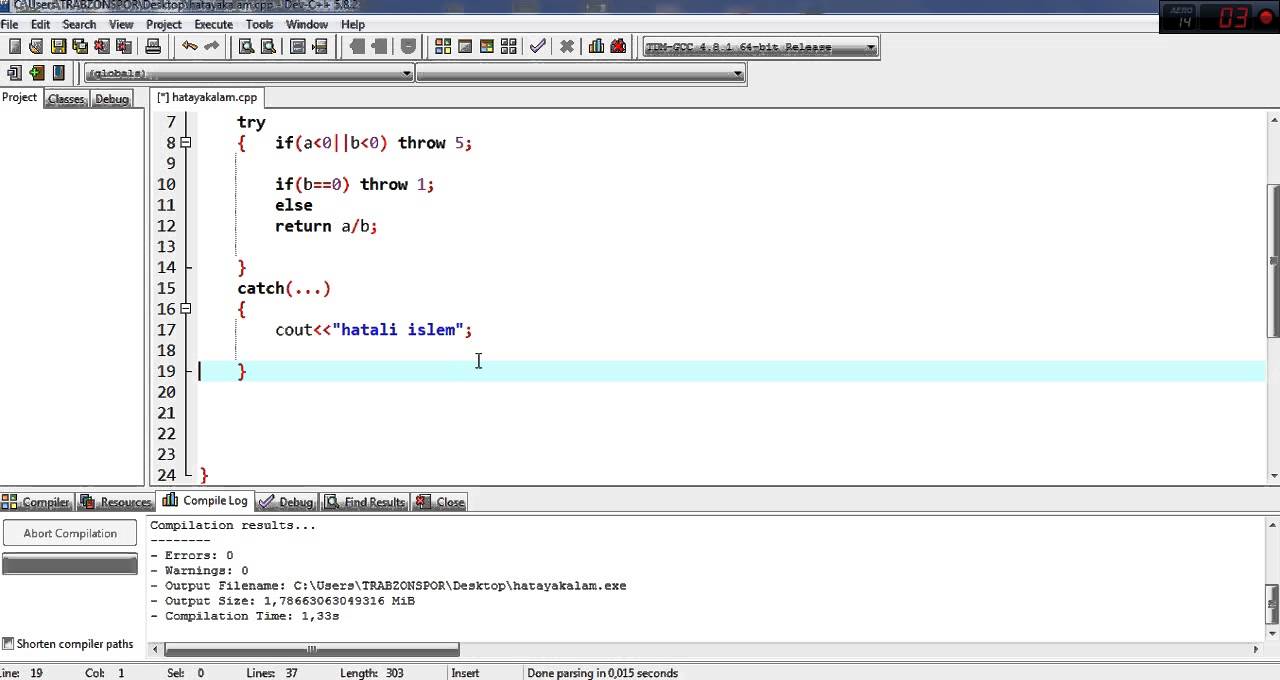Screen dimensions: 1280x680
Task: Click the compile log horizontal scrollbar thumb
Action: [311, 650]
